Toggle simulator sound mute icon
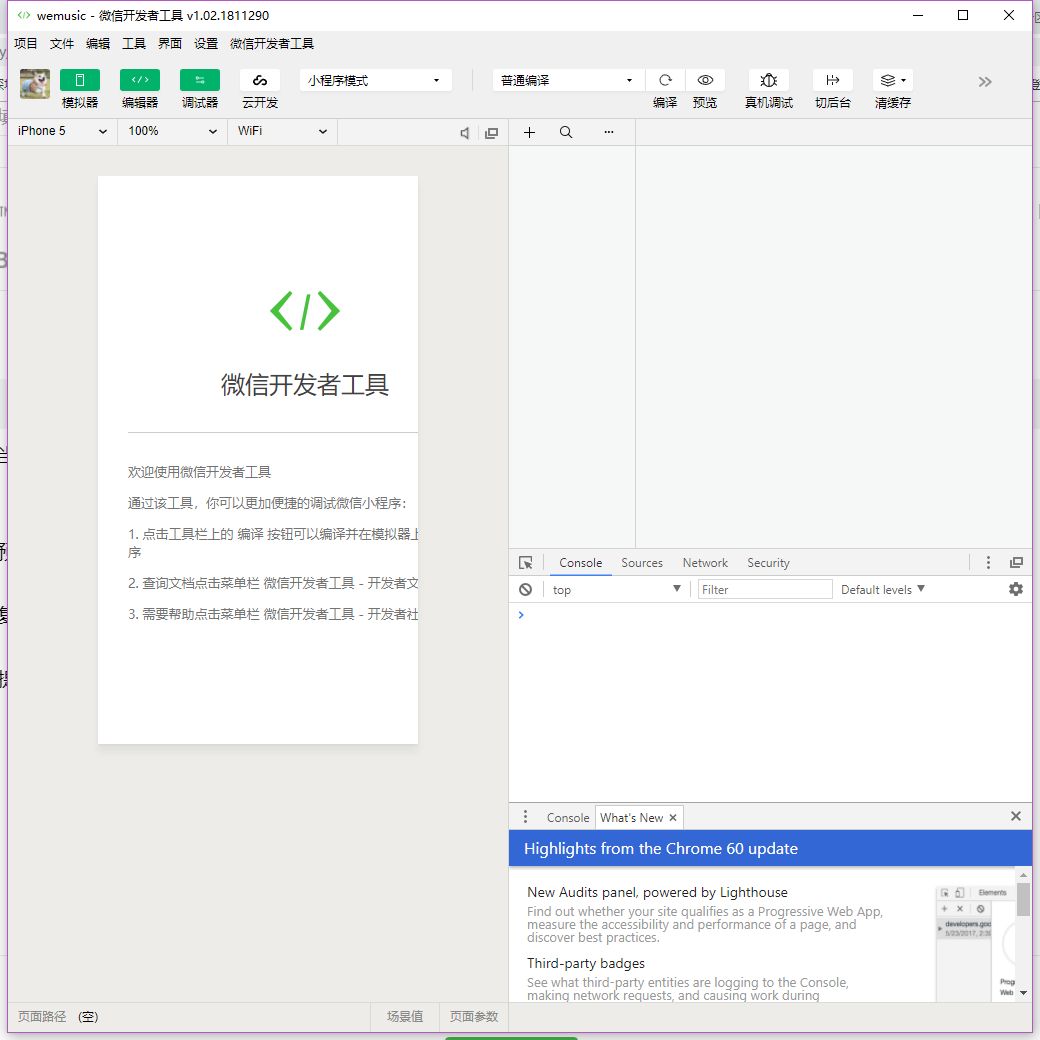The height and width of the screenshot is (1040, 1040). (465, 133)
